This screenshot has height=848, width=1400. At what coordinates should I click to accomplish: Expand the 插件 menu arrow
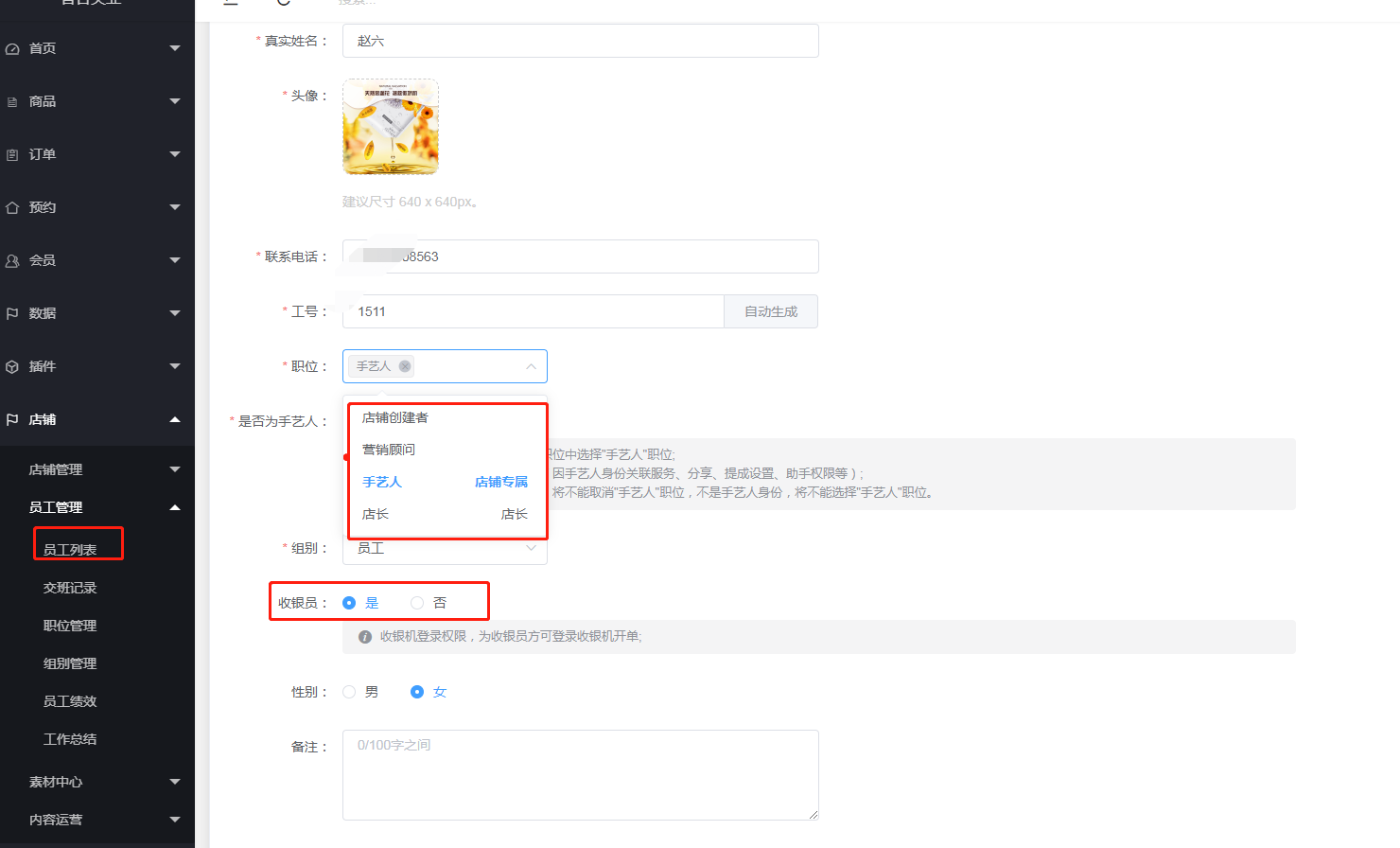click(175, 366)
